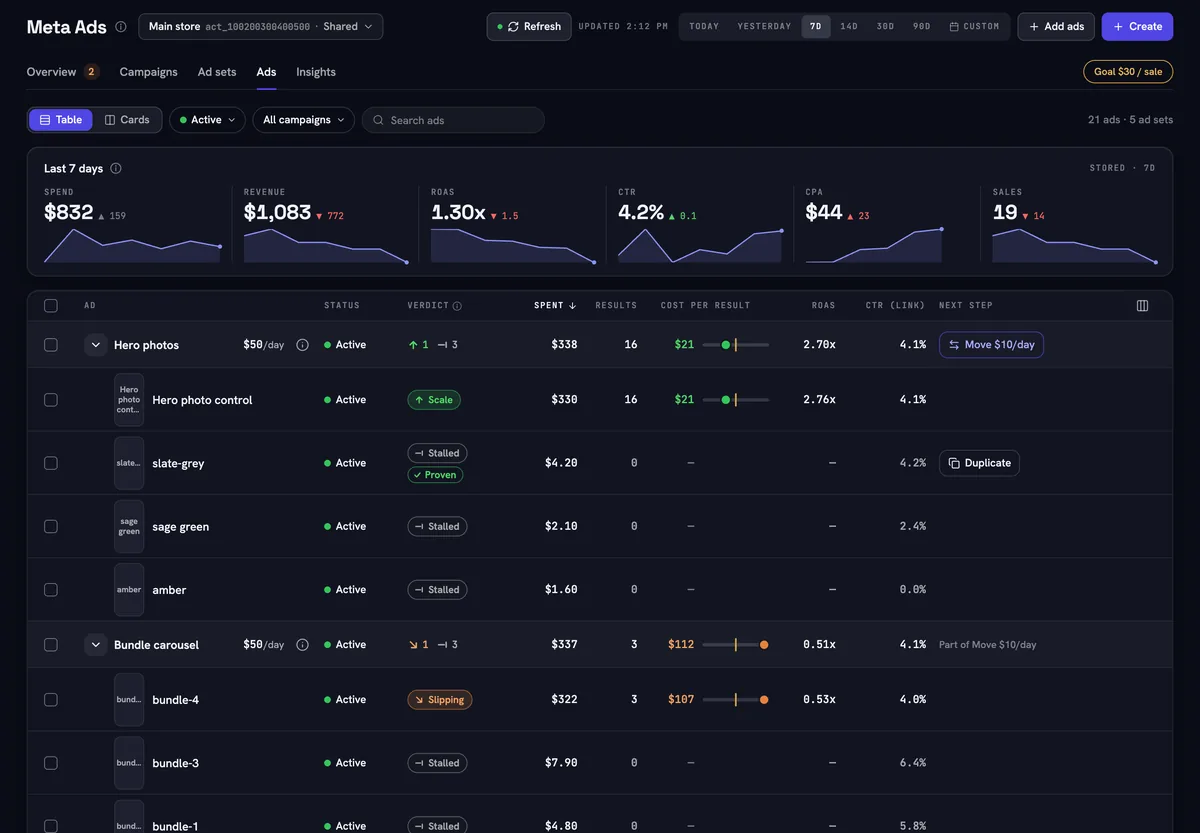Viewport: 1200px width, 833px height.
Task: Check the slate-grey ad checkbox
Action: click(x=51, y=463)
